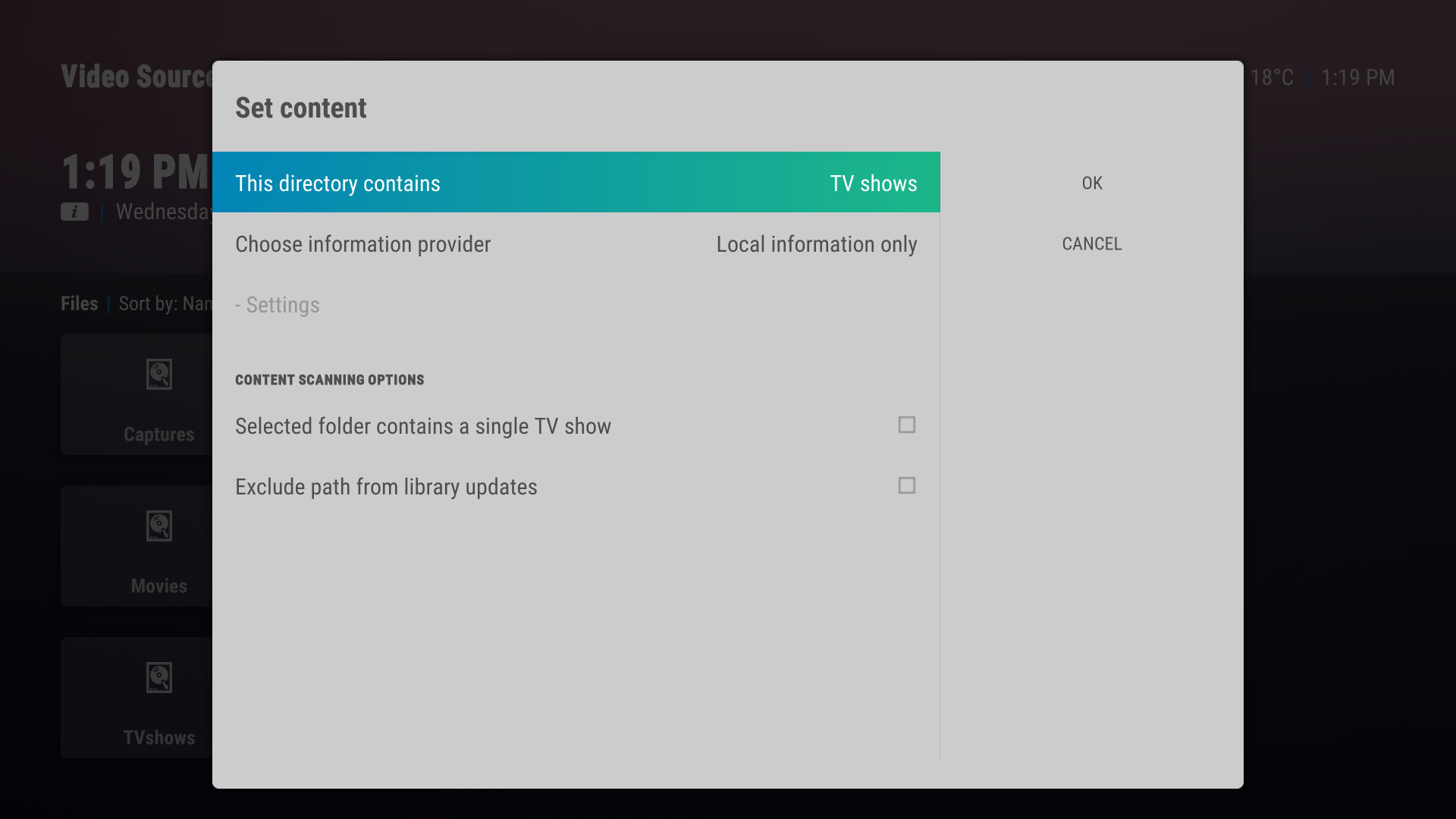This screenshot has height=819, width=1456.
Task: Confirm with the OK button
Action: point(1092,183)
